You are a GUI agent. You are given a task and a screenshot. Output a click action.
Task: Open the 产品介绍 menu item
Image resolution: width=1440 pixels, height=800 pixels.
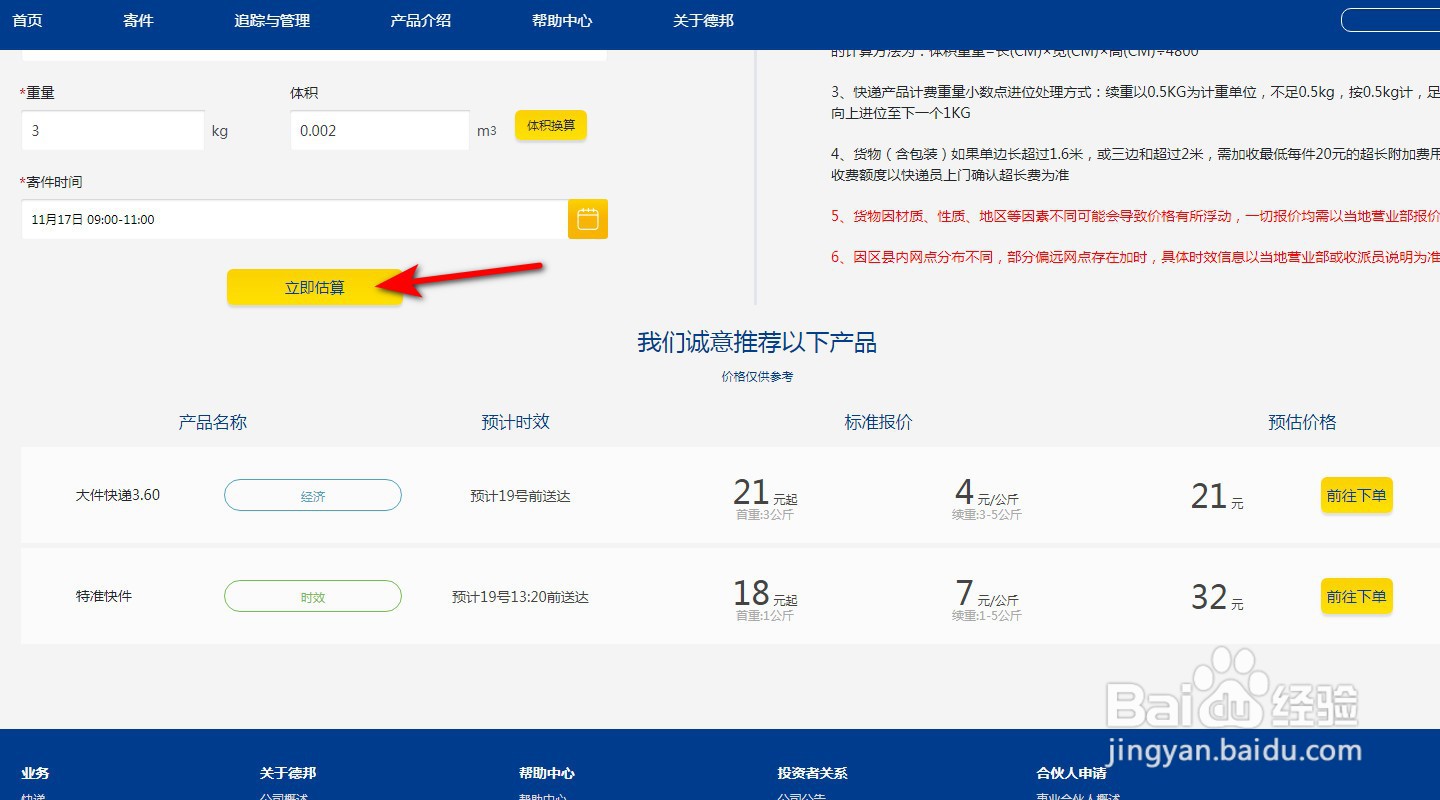pos(420,19)
